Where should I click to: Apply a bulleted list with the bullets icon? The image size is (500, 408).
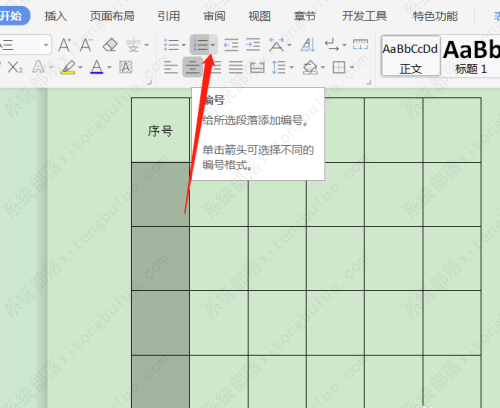(x=171, y=45)
